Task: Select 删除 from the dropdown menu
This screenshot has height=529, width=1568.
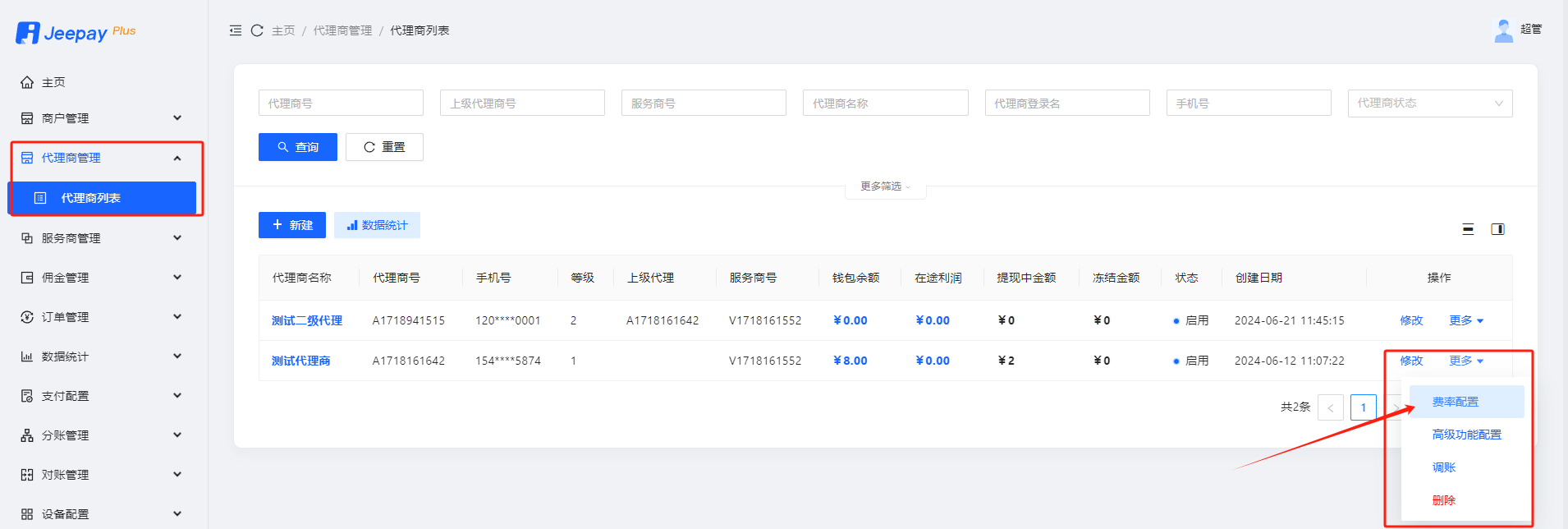Action: (1443, 500)
